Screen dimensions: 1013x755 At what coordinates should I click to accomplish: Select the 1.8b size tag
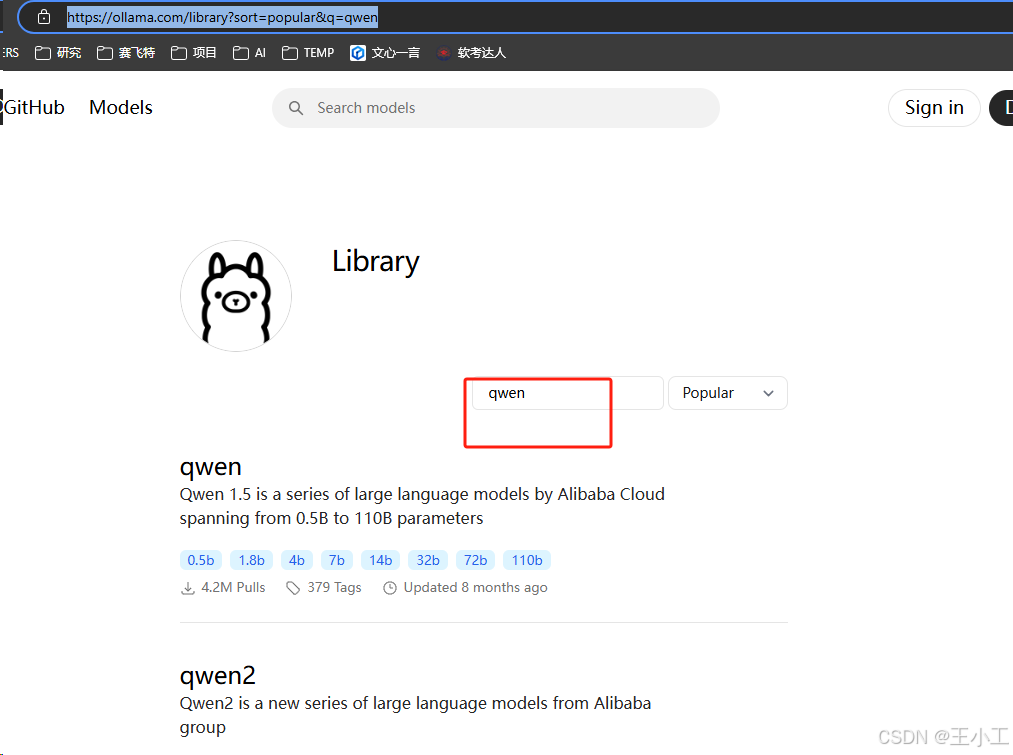coord(251,560)
